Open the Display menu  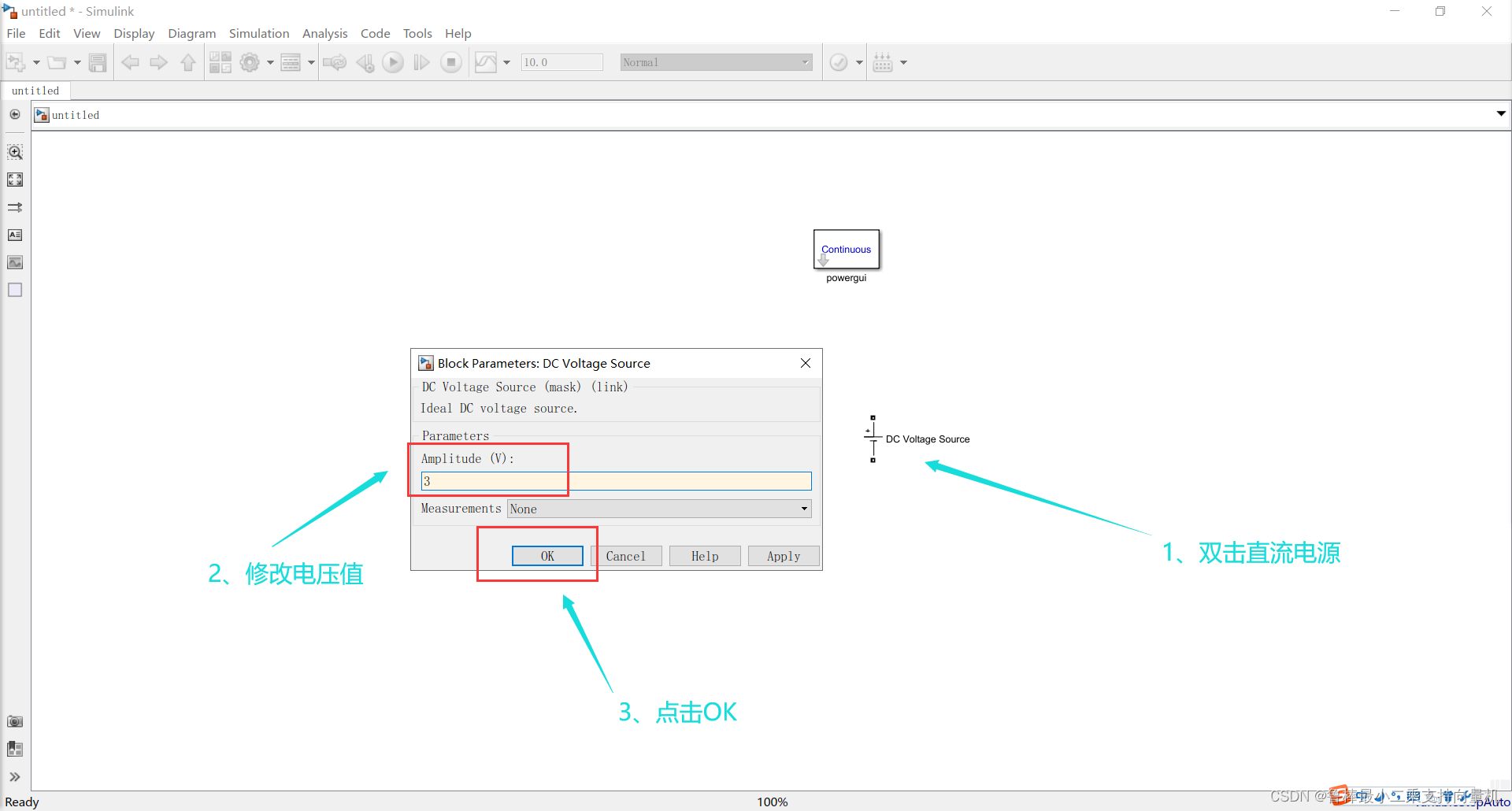[x=134, y=33]
